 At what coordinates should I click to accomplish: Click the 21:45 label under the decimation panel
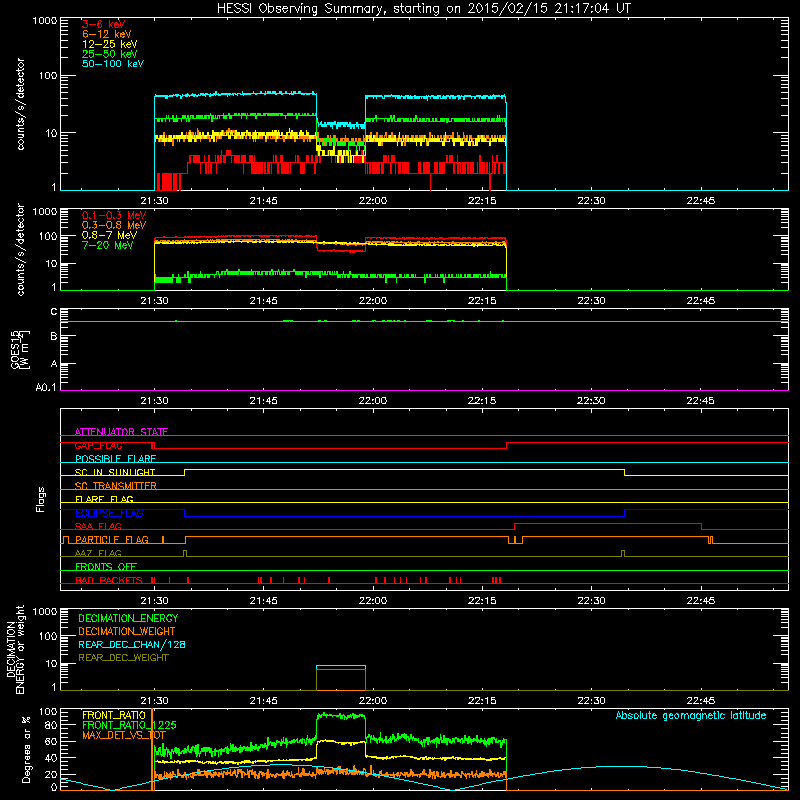pyautogui.click(x=263, y=701)
